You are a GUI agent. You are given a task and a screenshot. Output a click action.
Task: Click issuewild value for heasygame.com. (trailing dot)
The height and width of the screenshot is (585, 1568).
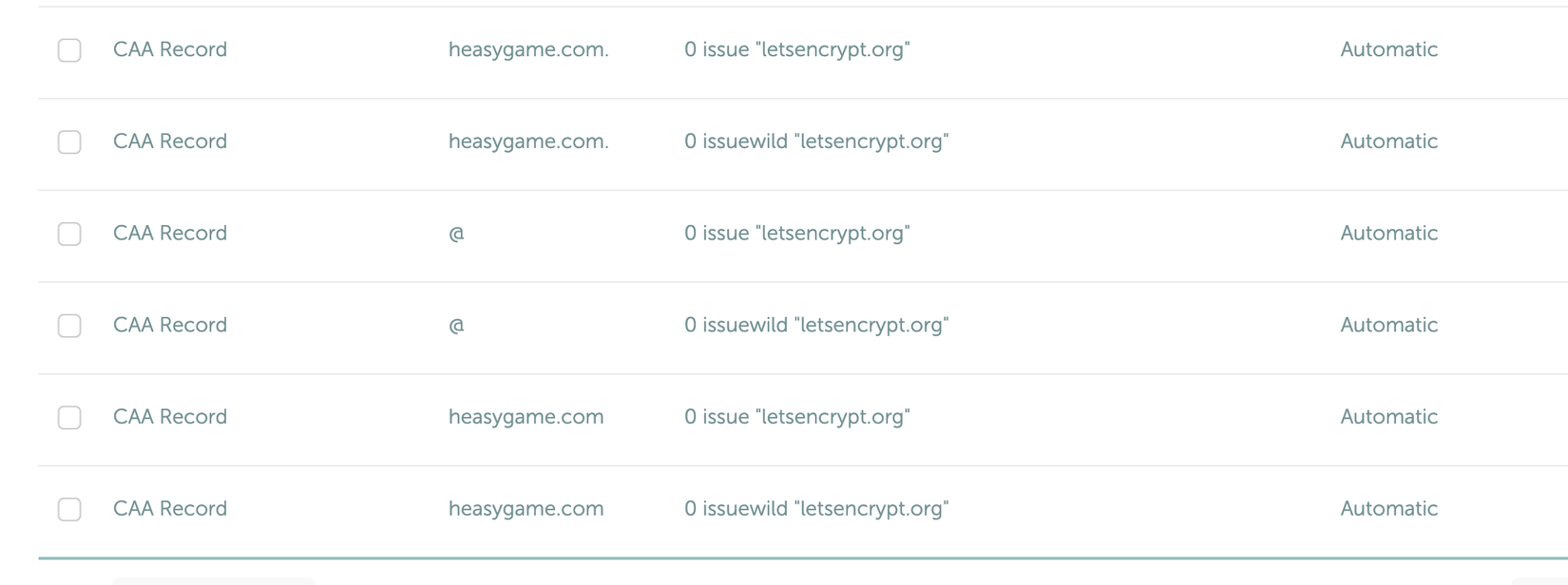(815, 142)
